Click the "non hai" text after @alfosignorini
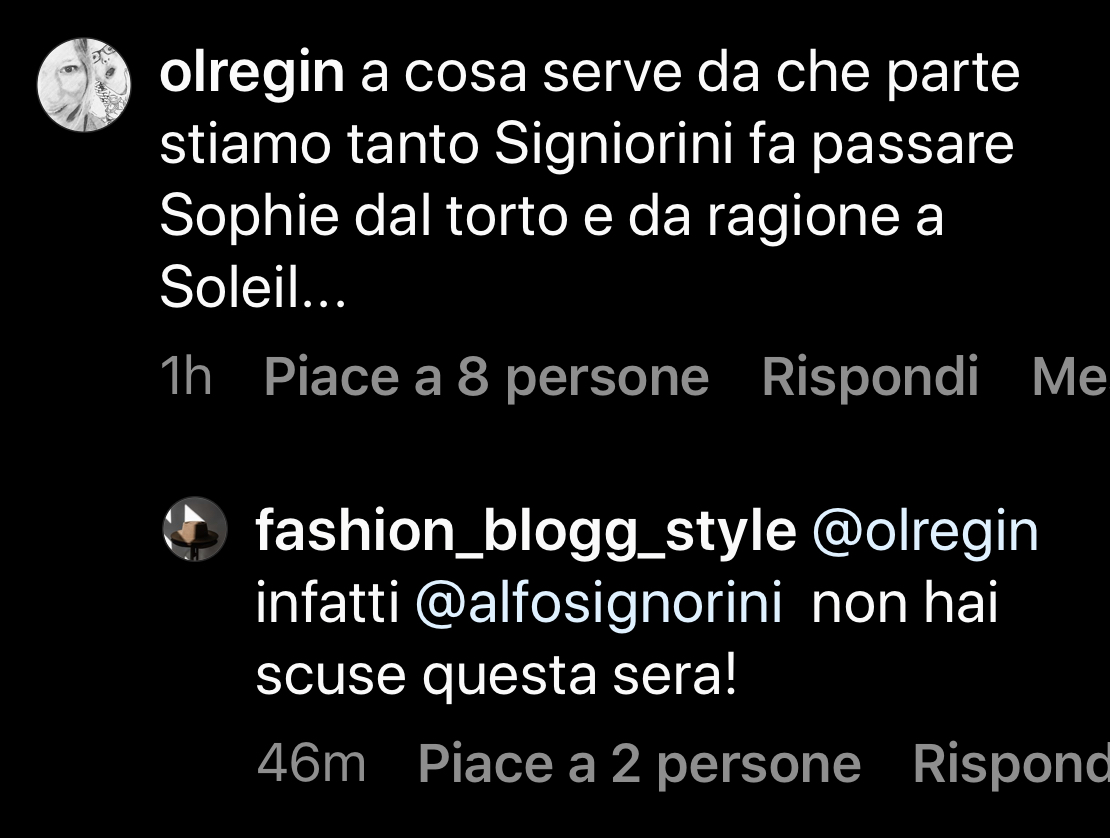Image resolution: width=1110 pixels, height=838 pixels. pyautogui.click(x=905, y=605)
